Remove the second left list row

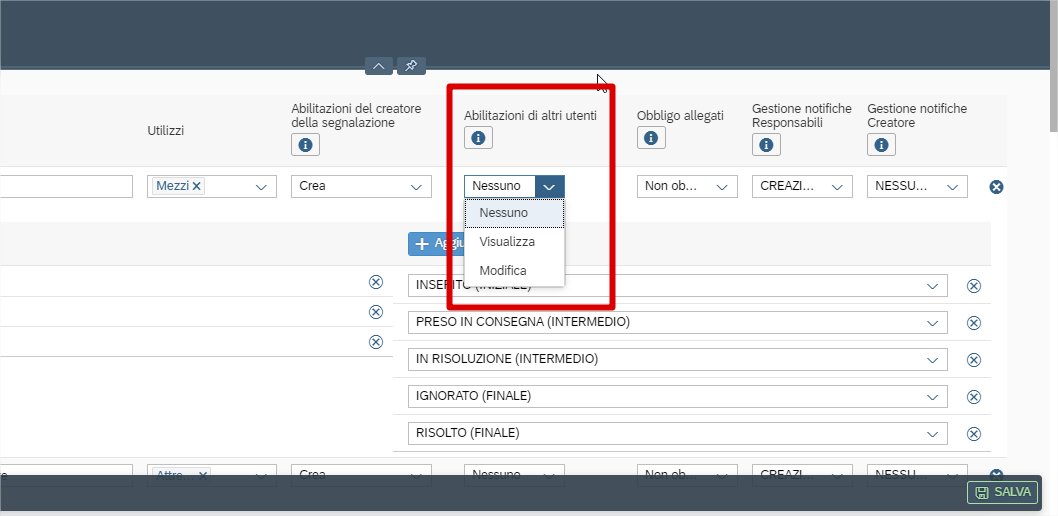(376, 312)
